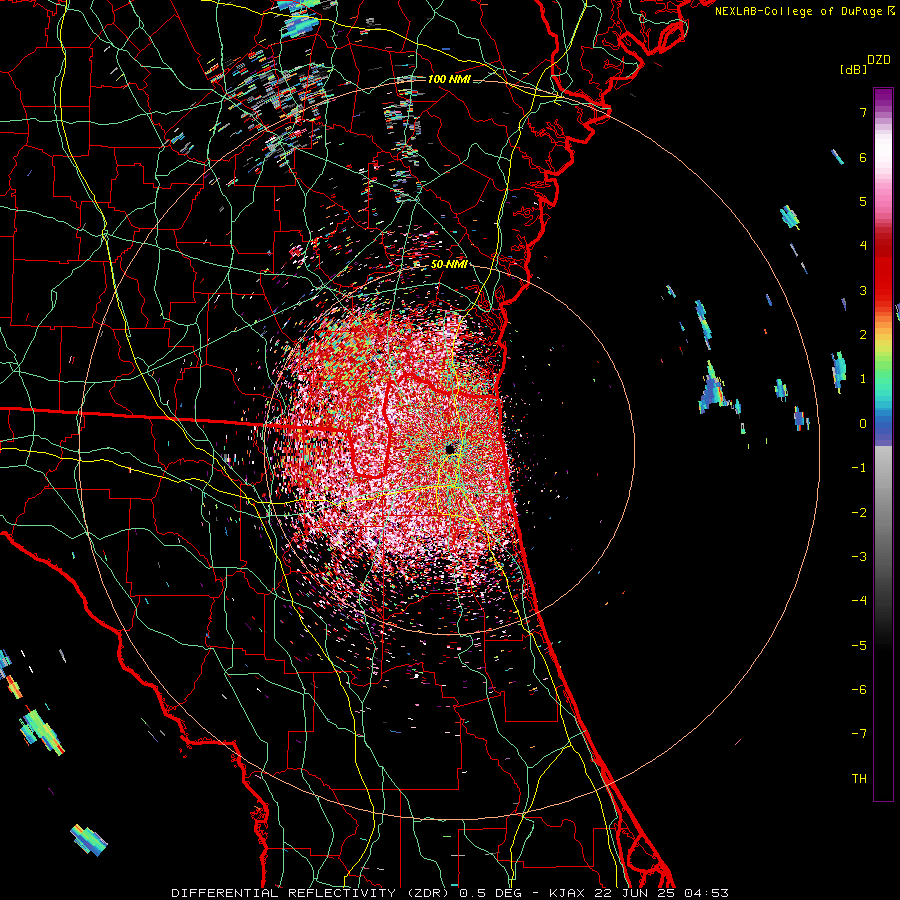Click the 2 dB scale label
Viewport: 900px width, 900px height.
click(863, 335)
